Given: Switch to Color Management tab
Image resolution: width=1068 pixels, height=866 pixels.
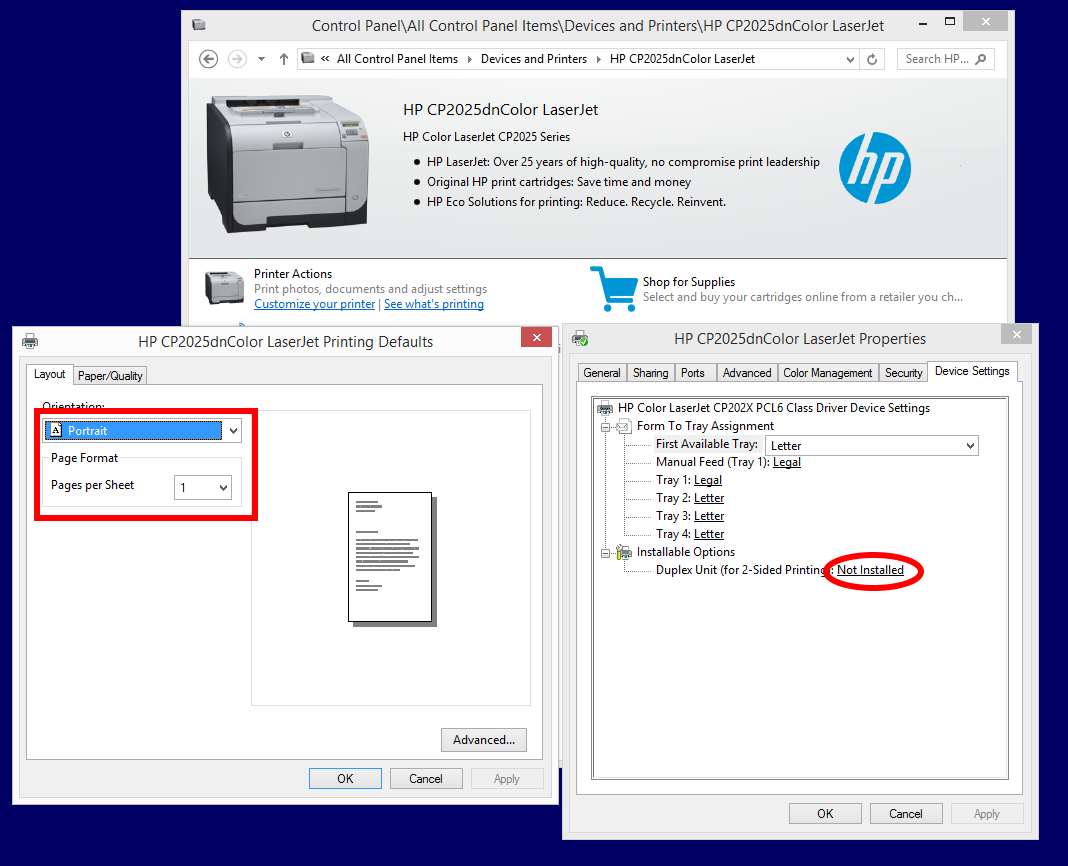Looking at the screenshot, I should coord(828,373).
